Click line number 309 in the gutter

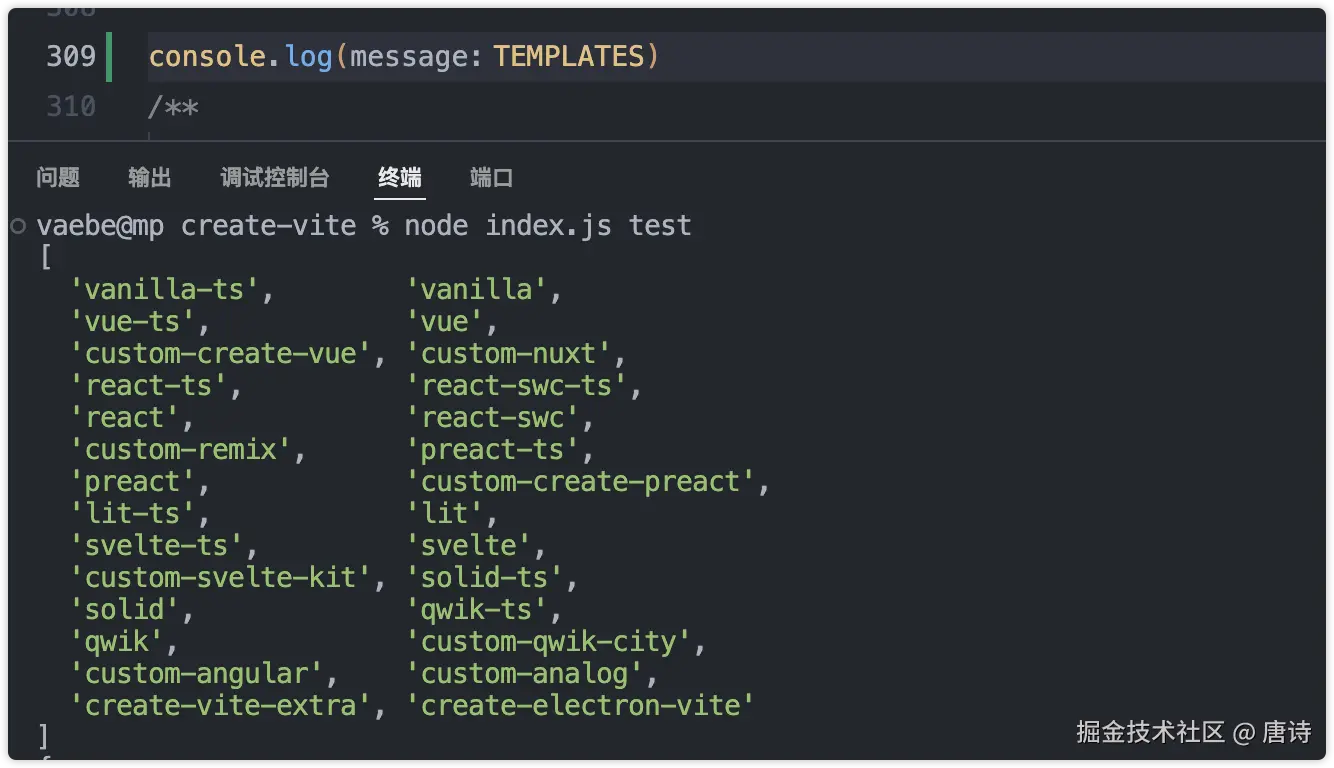coord(71,56)
